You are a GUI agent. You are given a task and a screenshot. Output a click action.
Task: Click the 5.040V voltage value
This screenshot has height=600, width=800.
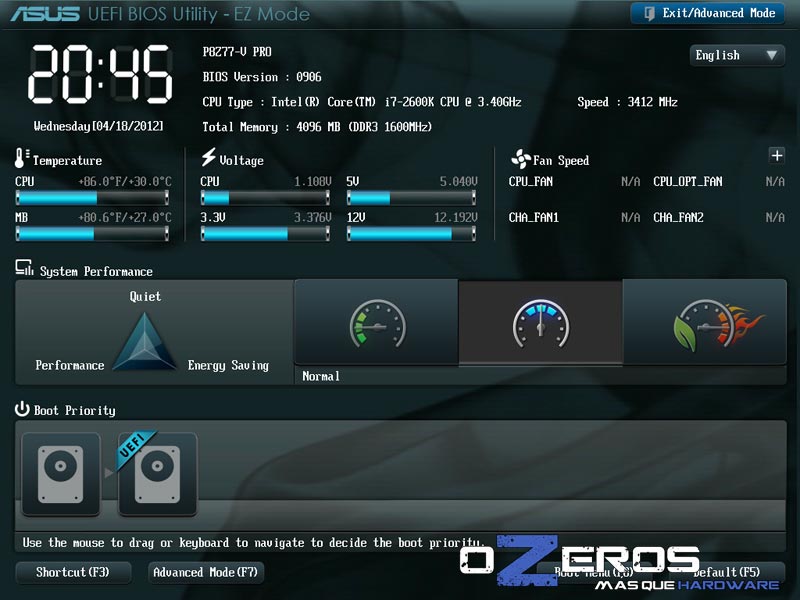tap(459, 182)
